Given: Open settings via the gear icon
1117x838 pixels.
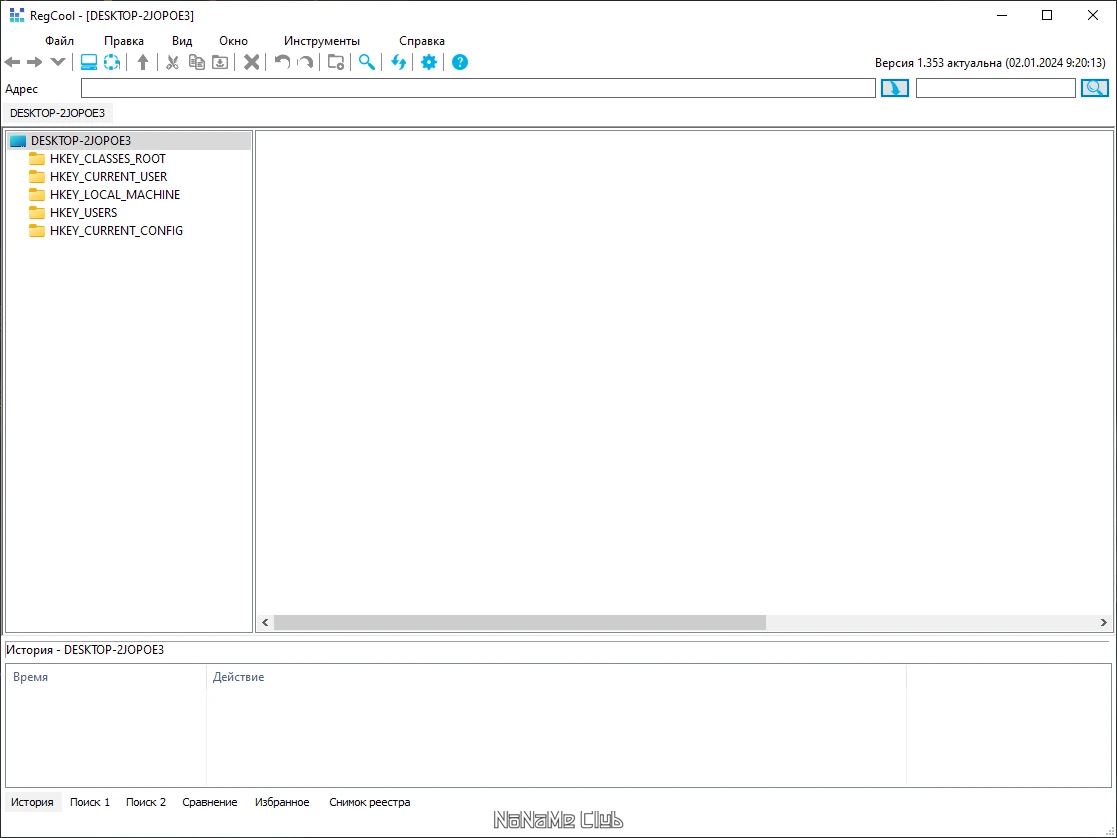Looking at the screenshot, I should tap(429, 62).
